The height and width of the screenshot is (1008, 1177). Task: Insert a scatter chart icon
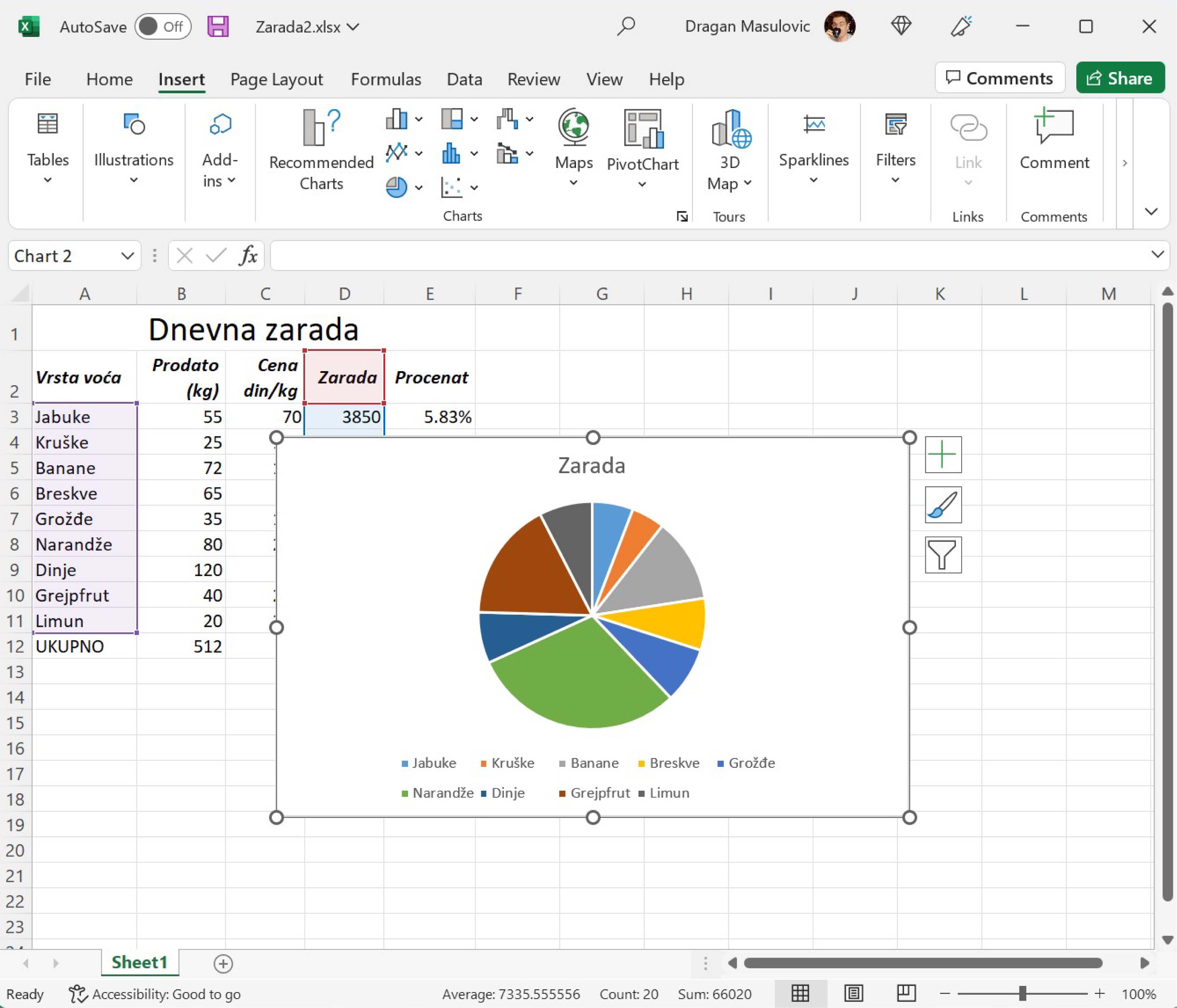coord(452,187)
